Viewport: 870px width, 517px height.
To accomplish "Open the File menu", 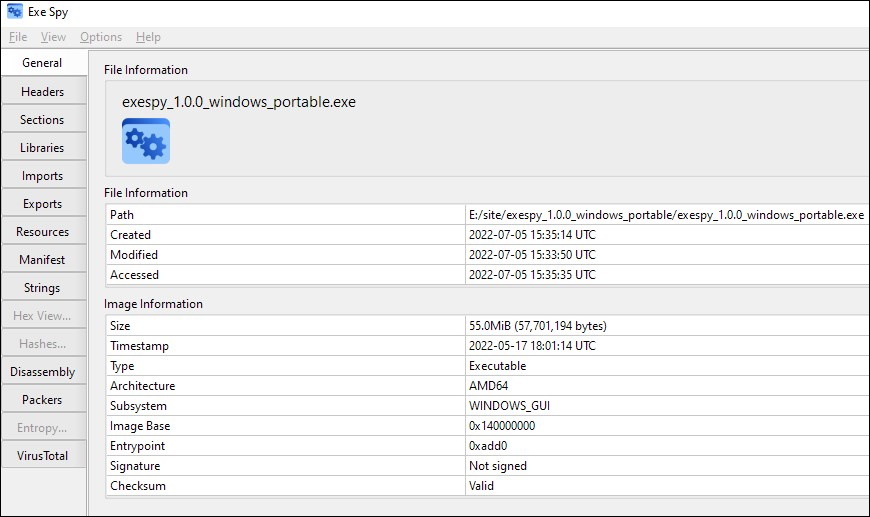I will pyautogui.click(x=18, y=37).
